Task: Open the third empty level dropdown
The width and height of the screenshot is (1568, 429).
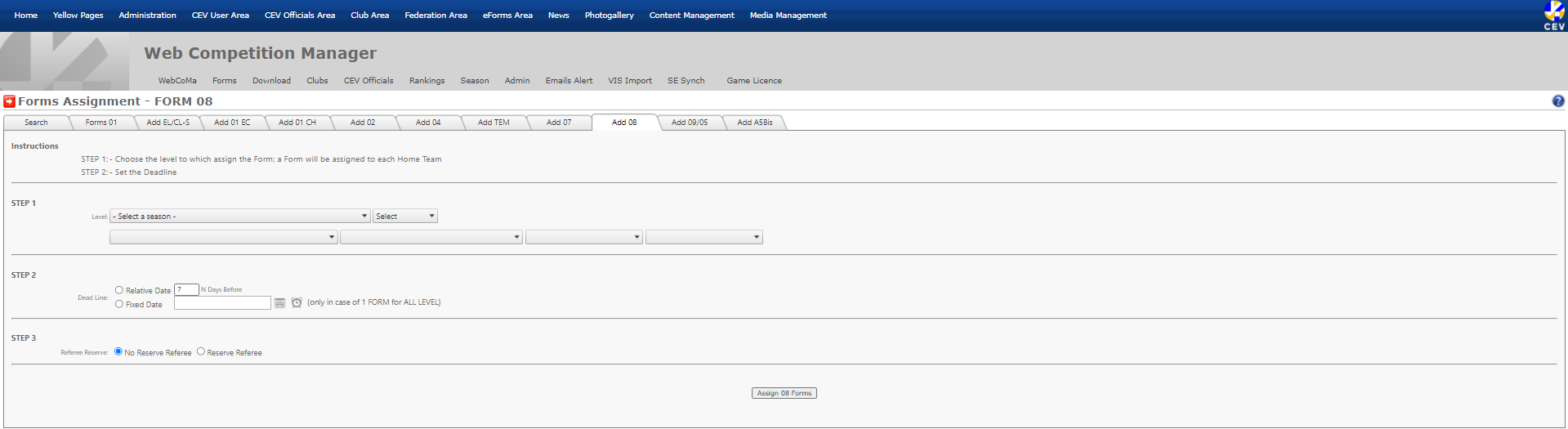Action: pyautogui.click(x=584, y=238)
